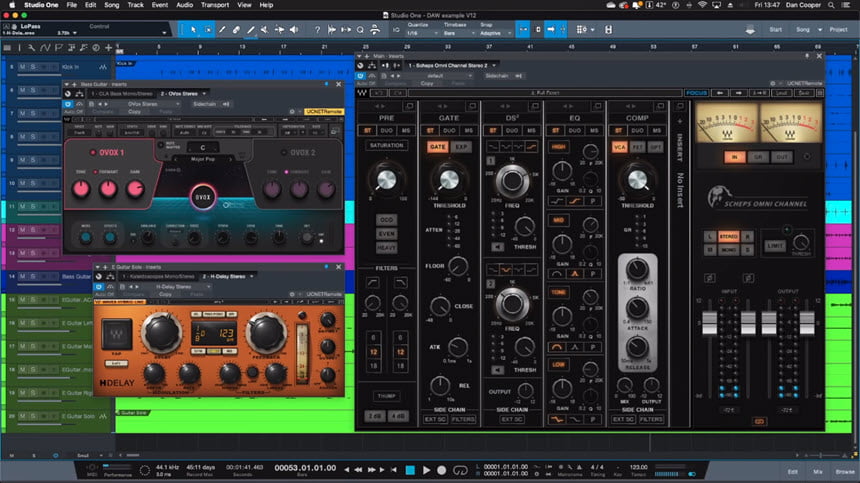The height and width of the screenshot is (483, 860).
Task: Select the Listen speaker tool
Action: tap(294, 30)
